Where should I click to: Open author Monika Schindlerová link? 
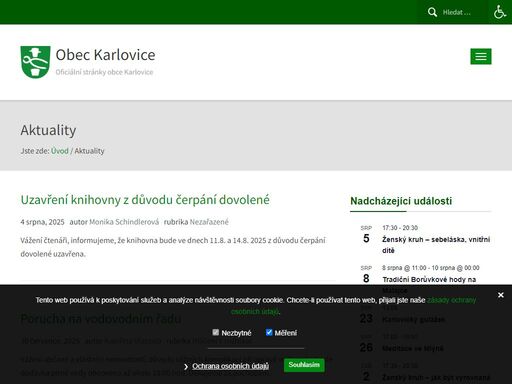[x=124, y=222]
